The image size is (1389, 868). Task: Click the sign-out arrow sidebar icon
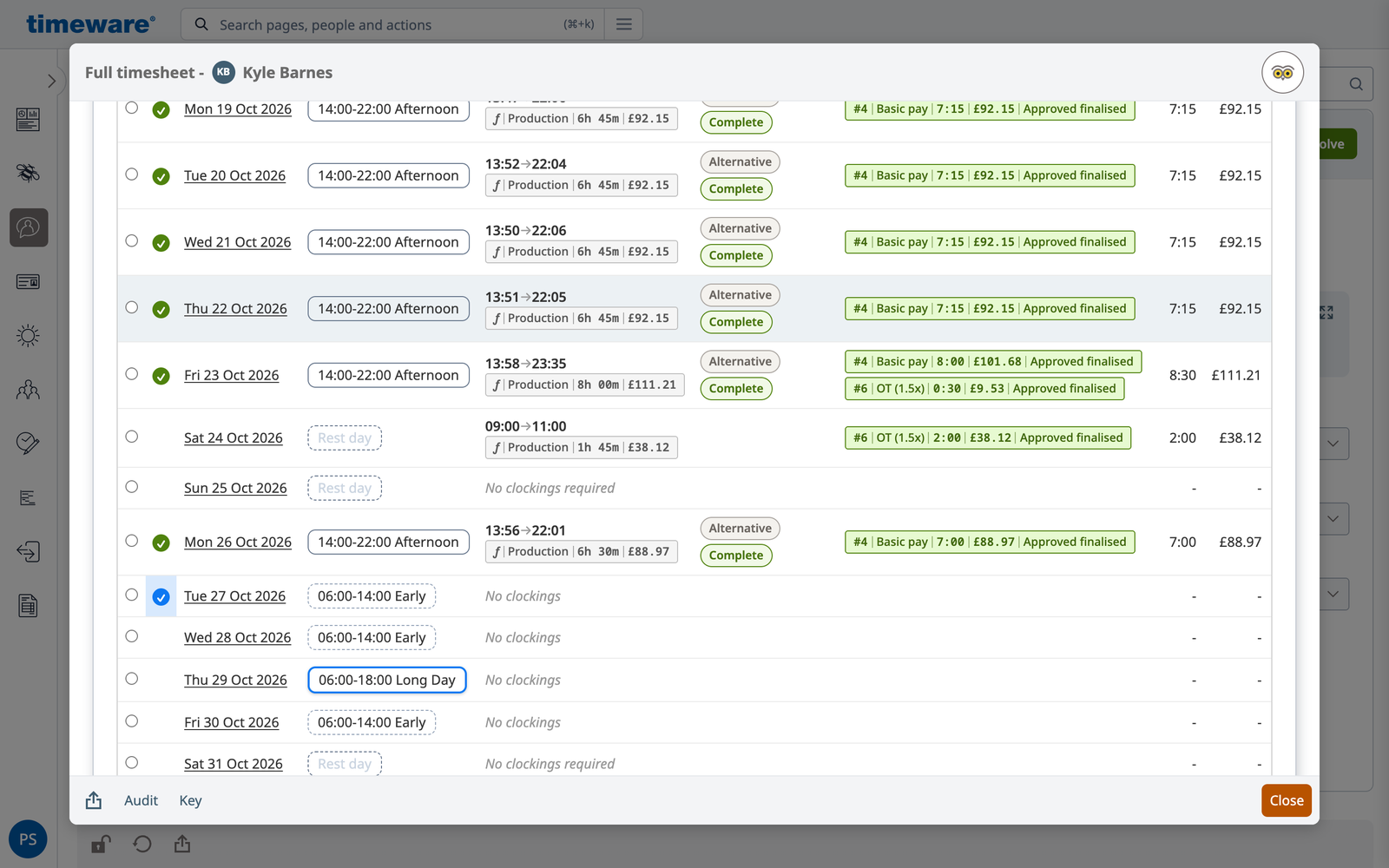point(28,551)
